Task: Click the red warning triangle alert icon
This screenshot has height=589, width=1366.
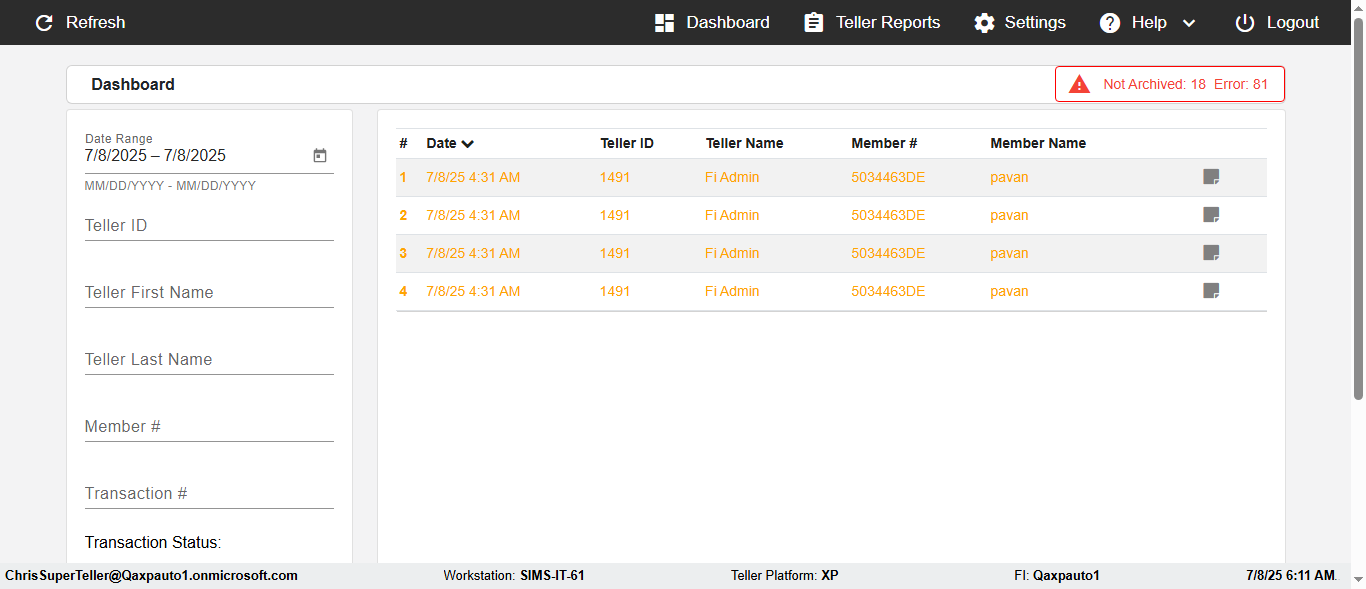Action: [x=1079, y=84]
